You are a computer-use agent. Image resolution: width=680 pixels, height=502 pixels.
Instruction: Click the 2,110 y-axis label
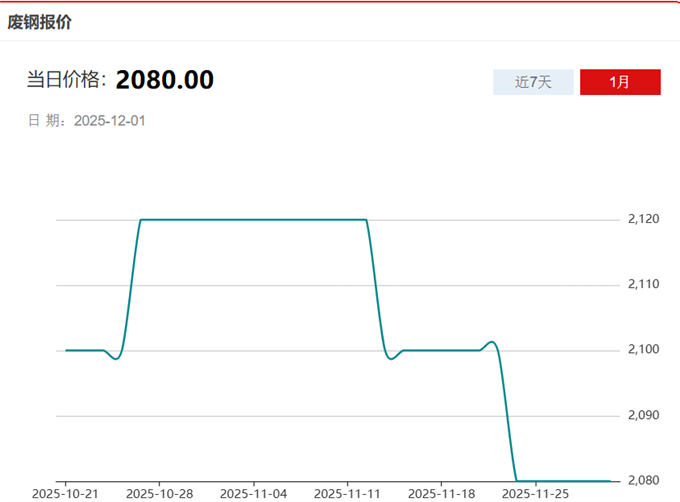[x=645, y=285]
